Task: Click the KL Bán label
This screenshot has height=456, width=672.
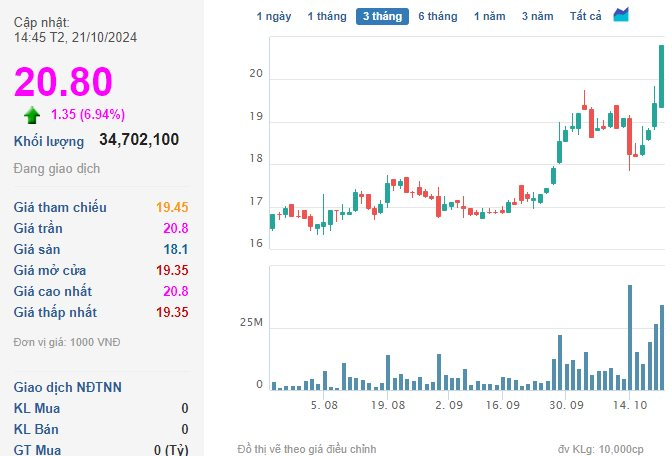Action: tap(36, 429)
